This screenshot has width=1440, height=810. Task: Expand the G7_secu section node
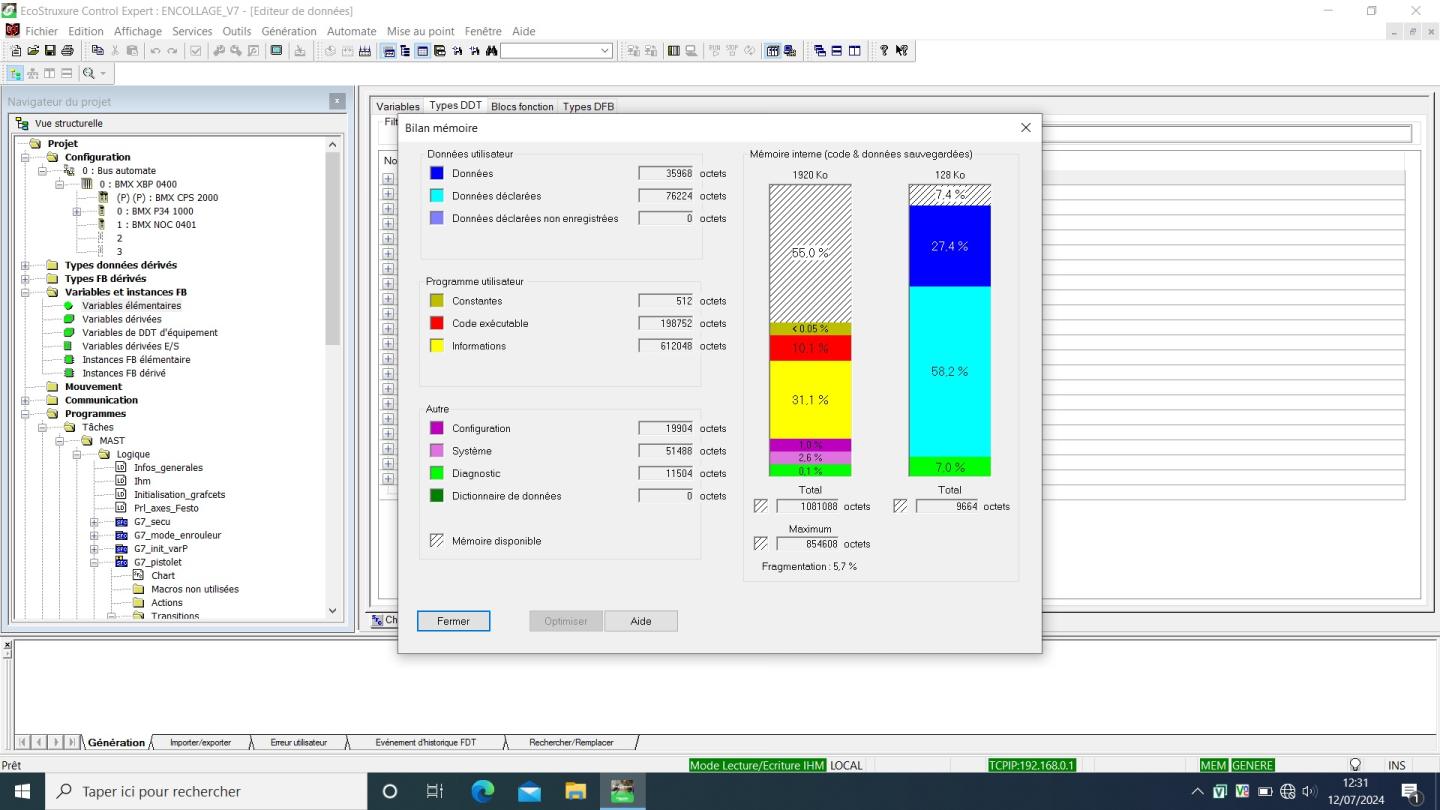click(94, 522)
